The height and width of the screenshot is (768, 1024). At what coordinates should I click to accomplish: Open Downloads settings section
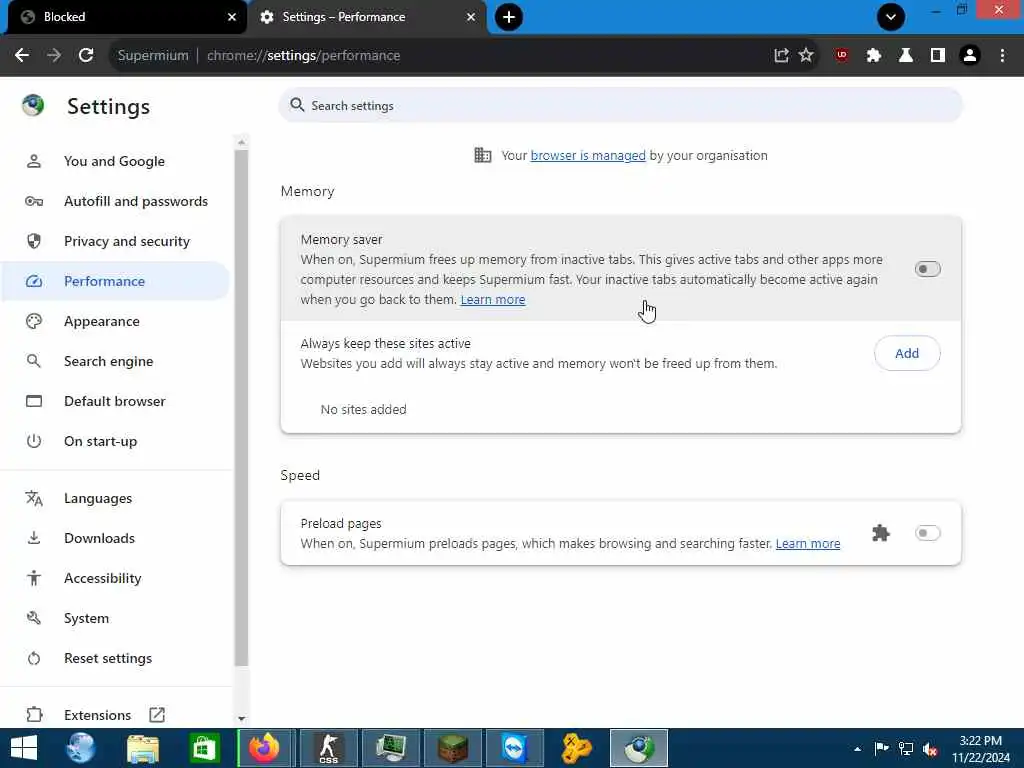pyautogui.click(x=115, y=538)
